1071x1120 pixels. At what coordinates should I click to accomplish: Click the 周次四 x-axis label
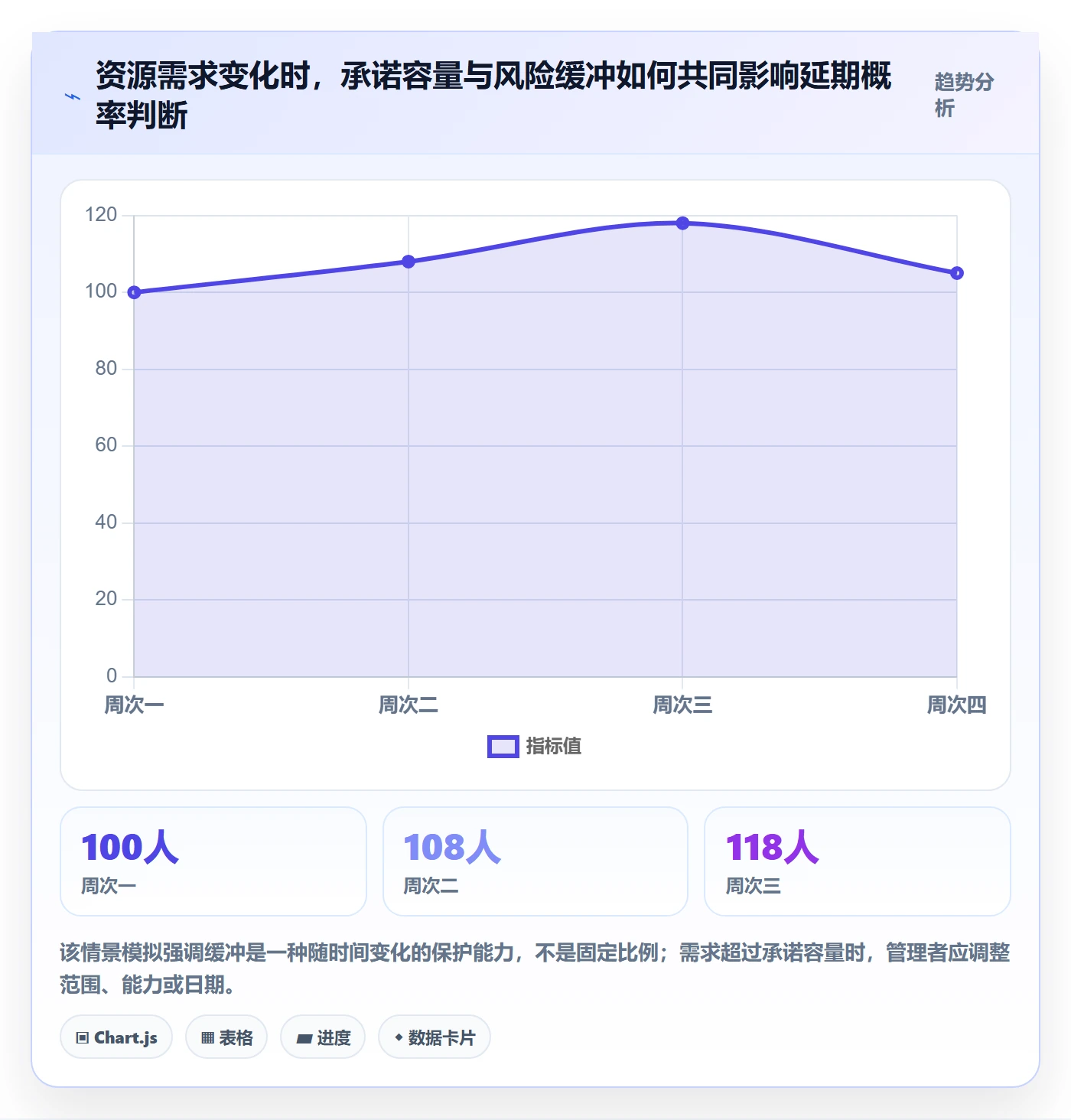[x=956, y=705]
